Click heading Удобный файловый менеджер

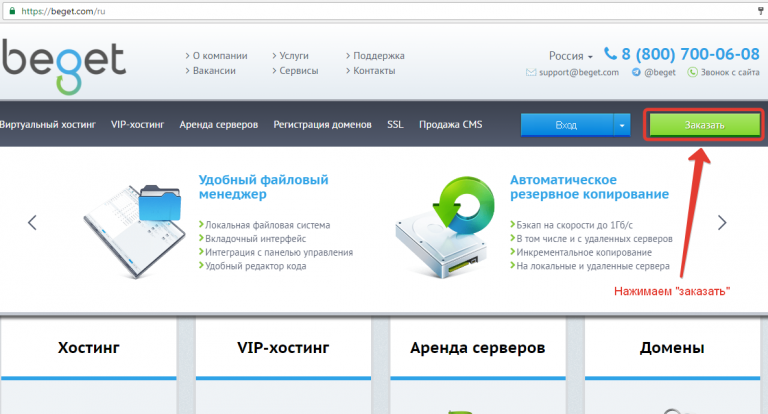tap(264, 187)
